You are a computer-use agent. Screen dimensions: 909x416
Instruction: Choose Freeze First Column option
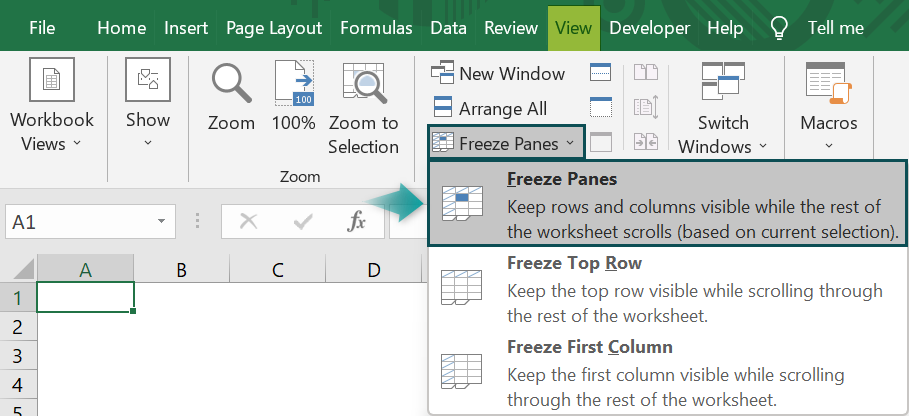pos(667,373)
